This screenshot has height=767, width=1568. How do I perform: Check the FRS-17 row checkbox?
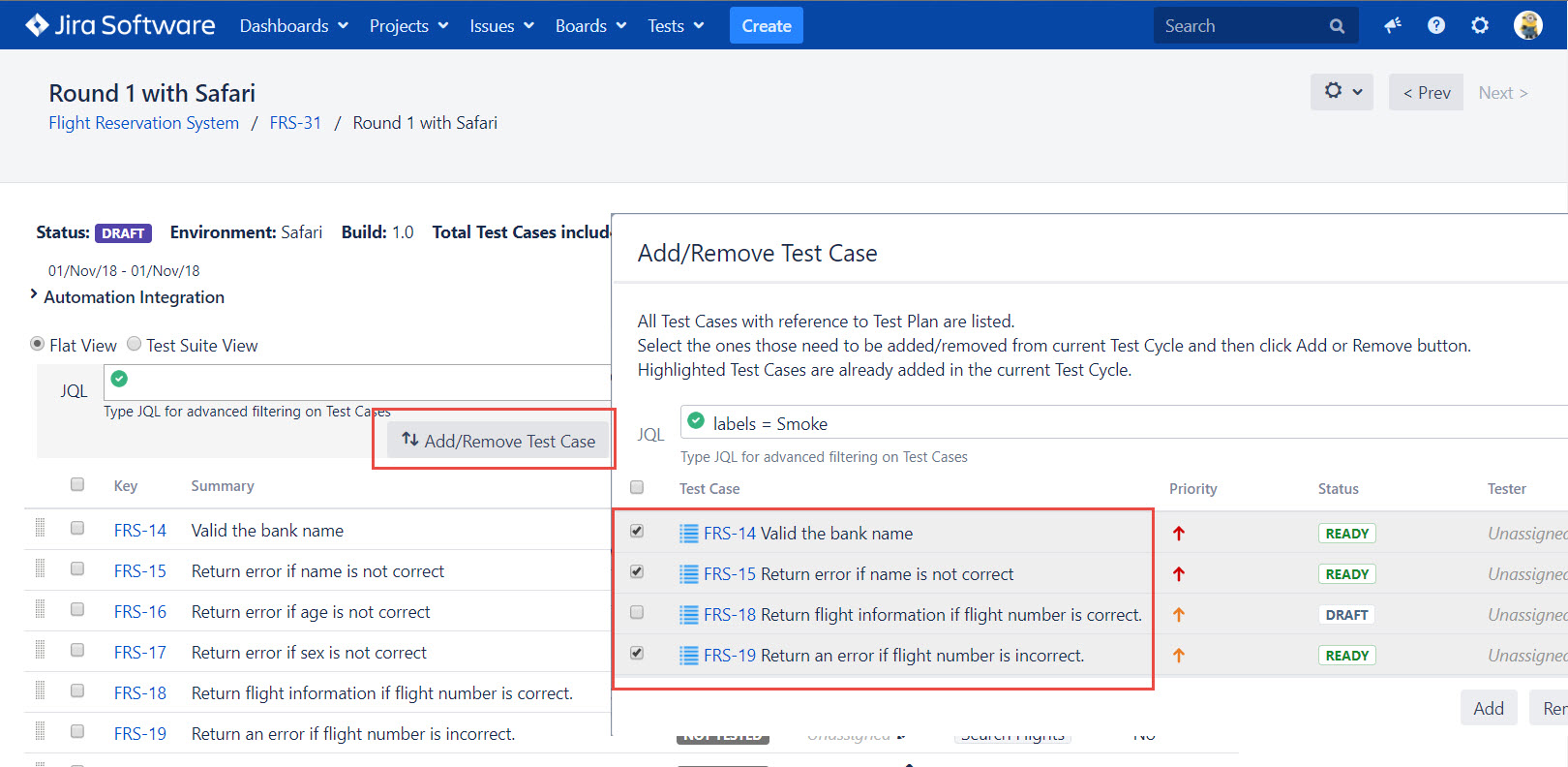coord(77,650)
